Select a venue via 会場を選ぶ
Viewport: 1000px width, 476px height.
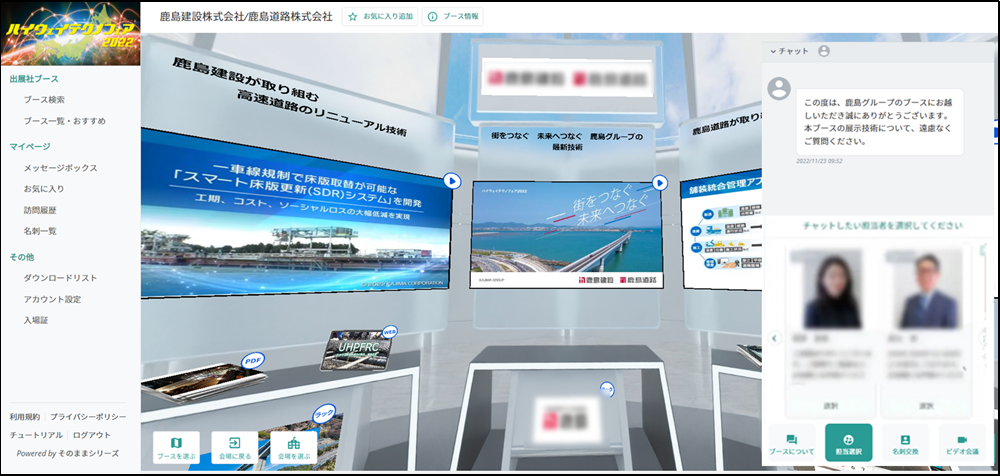coord(293,448)
